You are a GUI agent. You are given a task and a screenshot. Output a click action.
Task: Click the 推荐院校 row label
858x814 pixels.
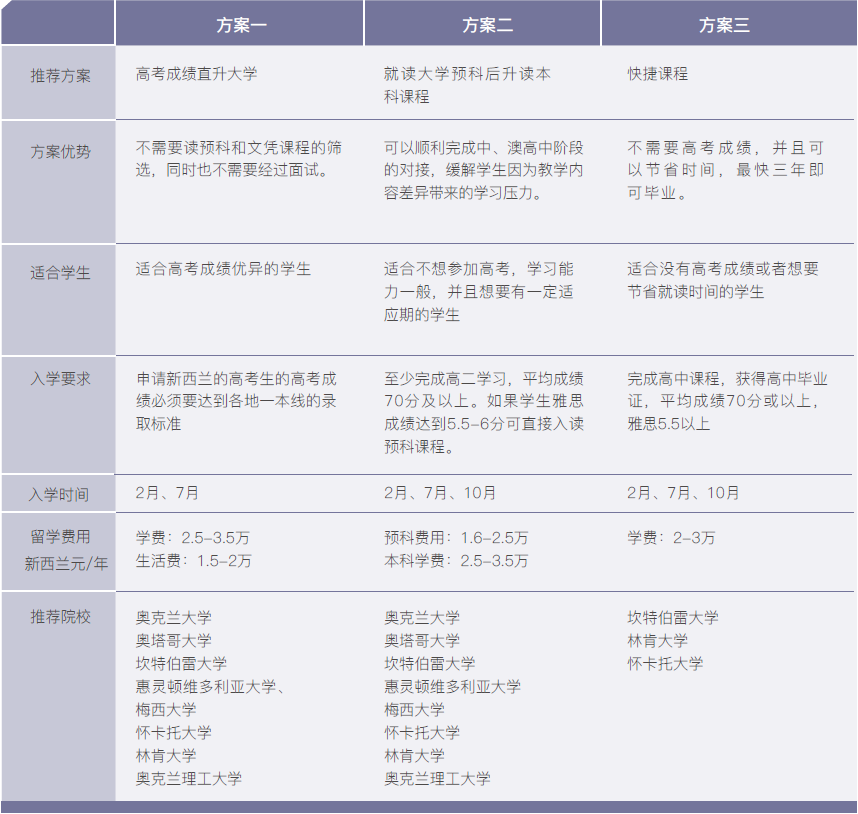tap(60, 617)
